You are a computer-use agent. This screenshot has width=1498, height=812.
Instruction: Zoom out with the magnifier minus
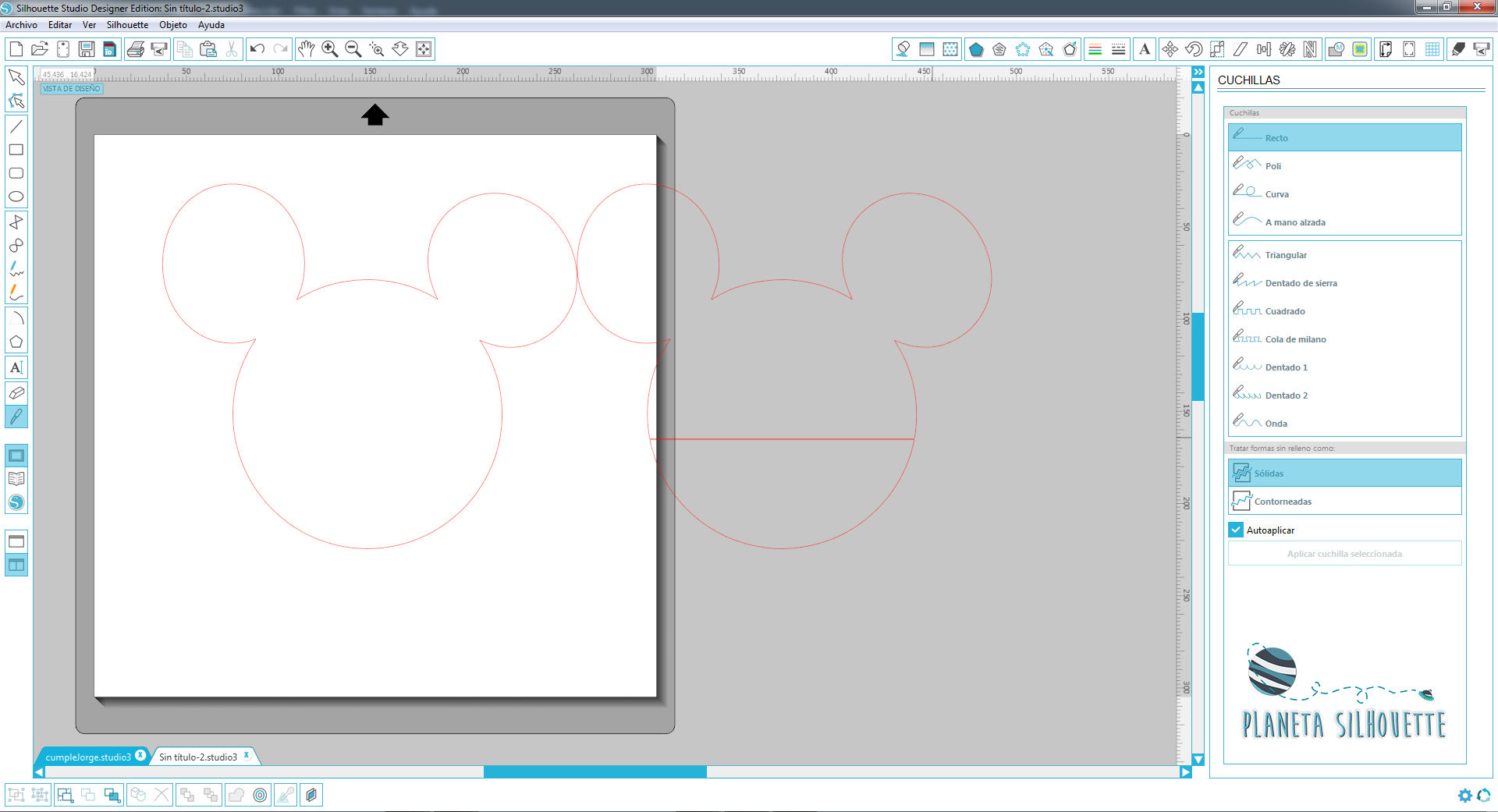tap(353, 49)
